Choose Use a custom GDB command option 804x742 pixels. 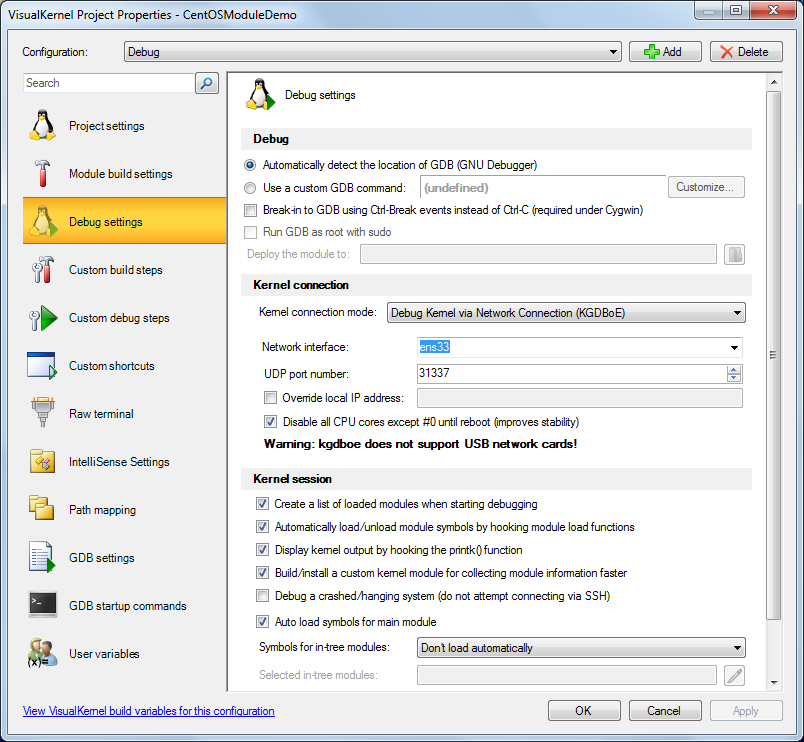(x=250, y=188)
